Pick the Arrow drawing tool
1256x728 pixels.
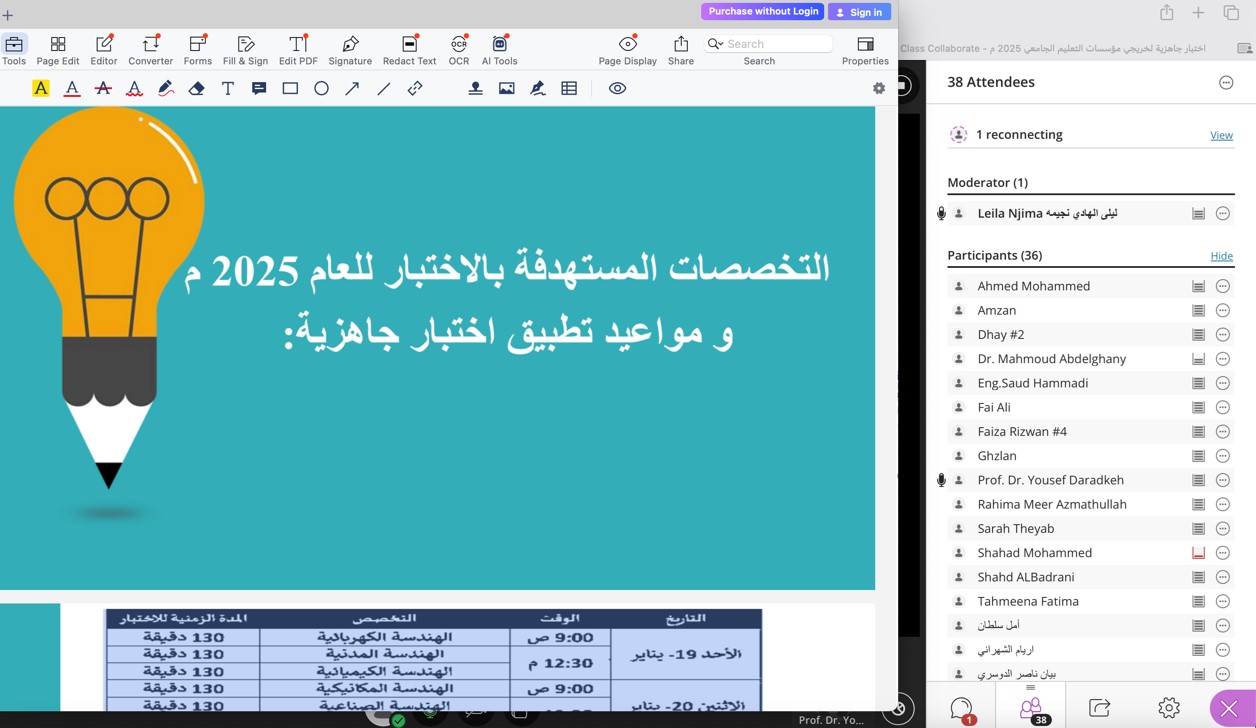(x=352, y=88)
